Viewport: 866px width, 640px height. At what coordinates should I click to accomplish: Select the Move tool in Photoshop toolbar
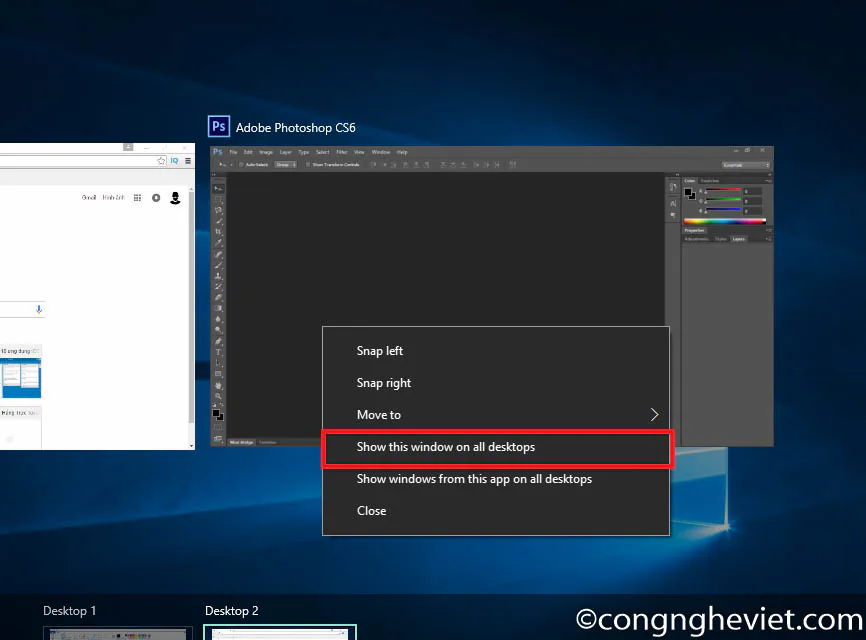pyautogui.click(x=218, y=189)
